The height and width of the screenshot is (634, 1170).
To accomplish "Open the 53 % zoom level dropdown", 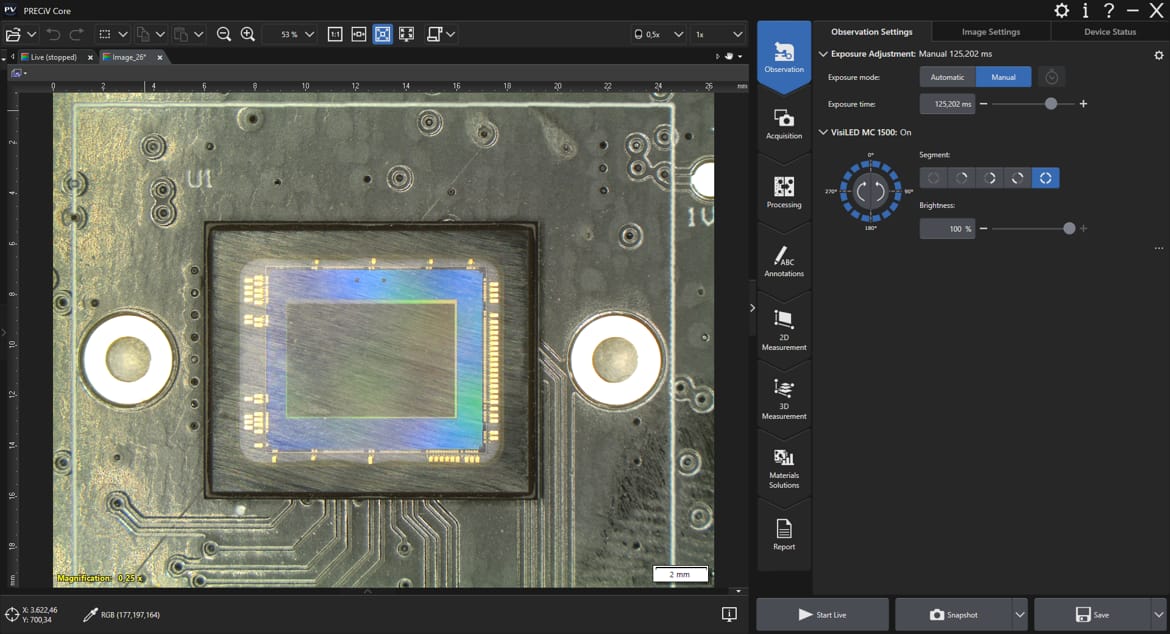I will [309, 34].
